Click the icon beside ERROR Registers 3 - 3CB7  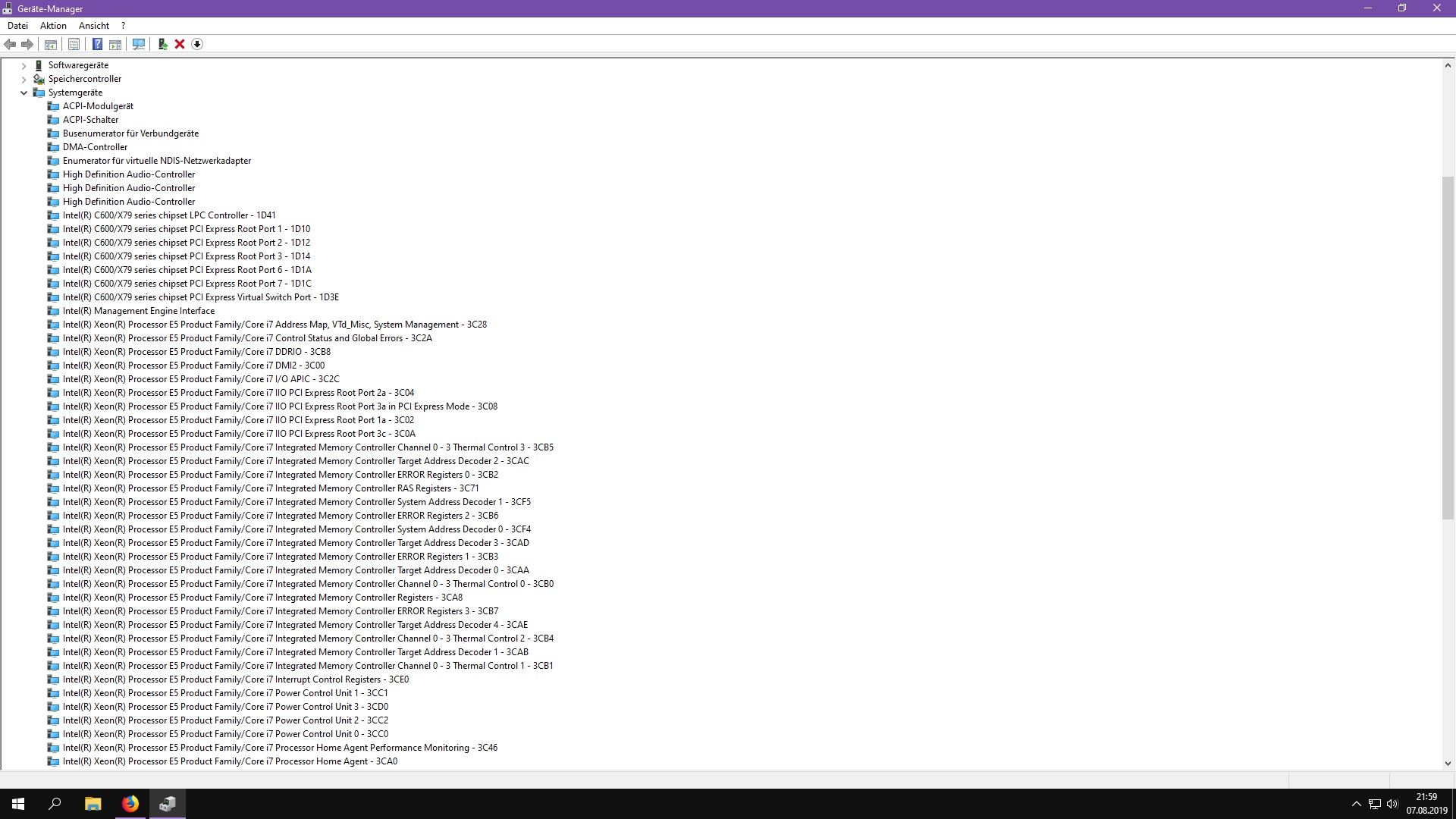pyautogui.click(x=53, y=611)
